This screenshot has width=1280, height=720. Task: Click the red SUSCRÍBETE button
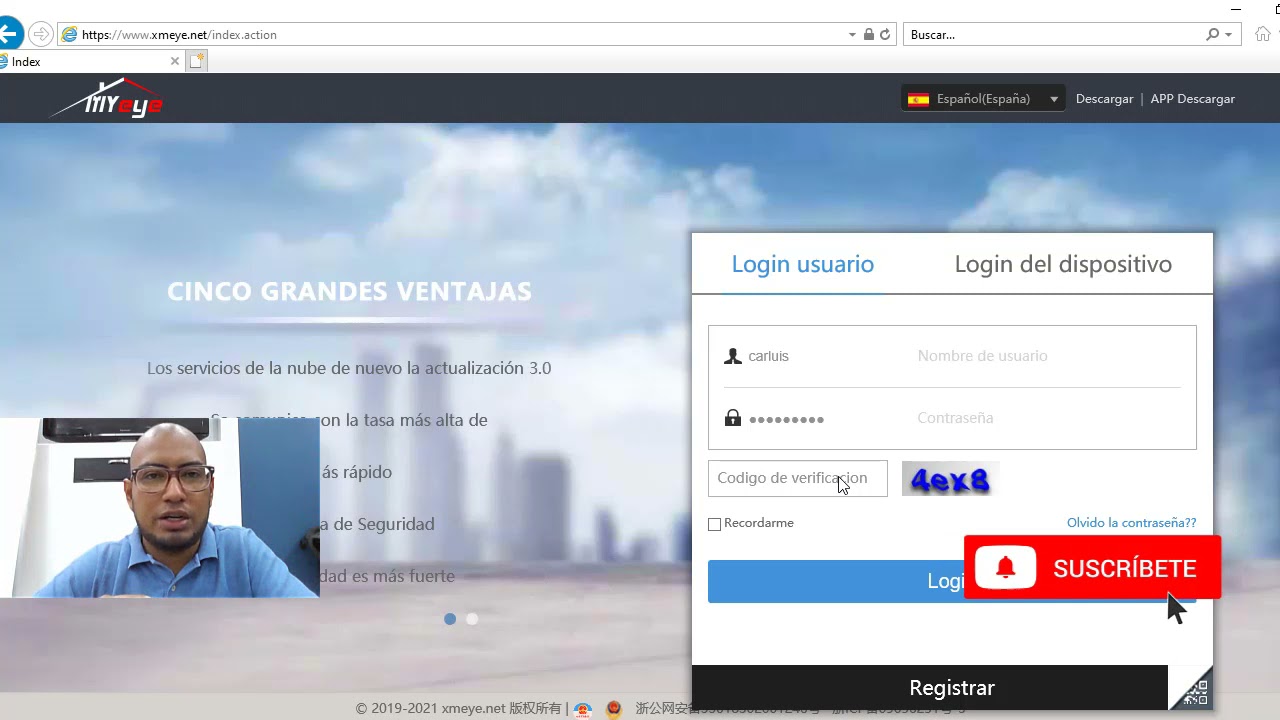coord(1092,568)
